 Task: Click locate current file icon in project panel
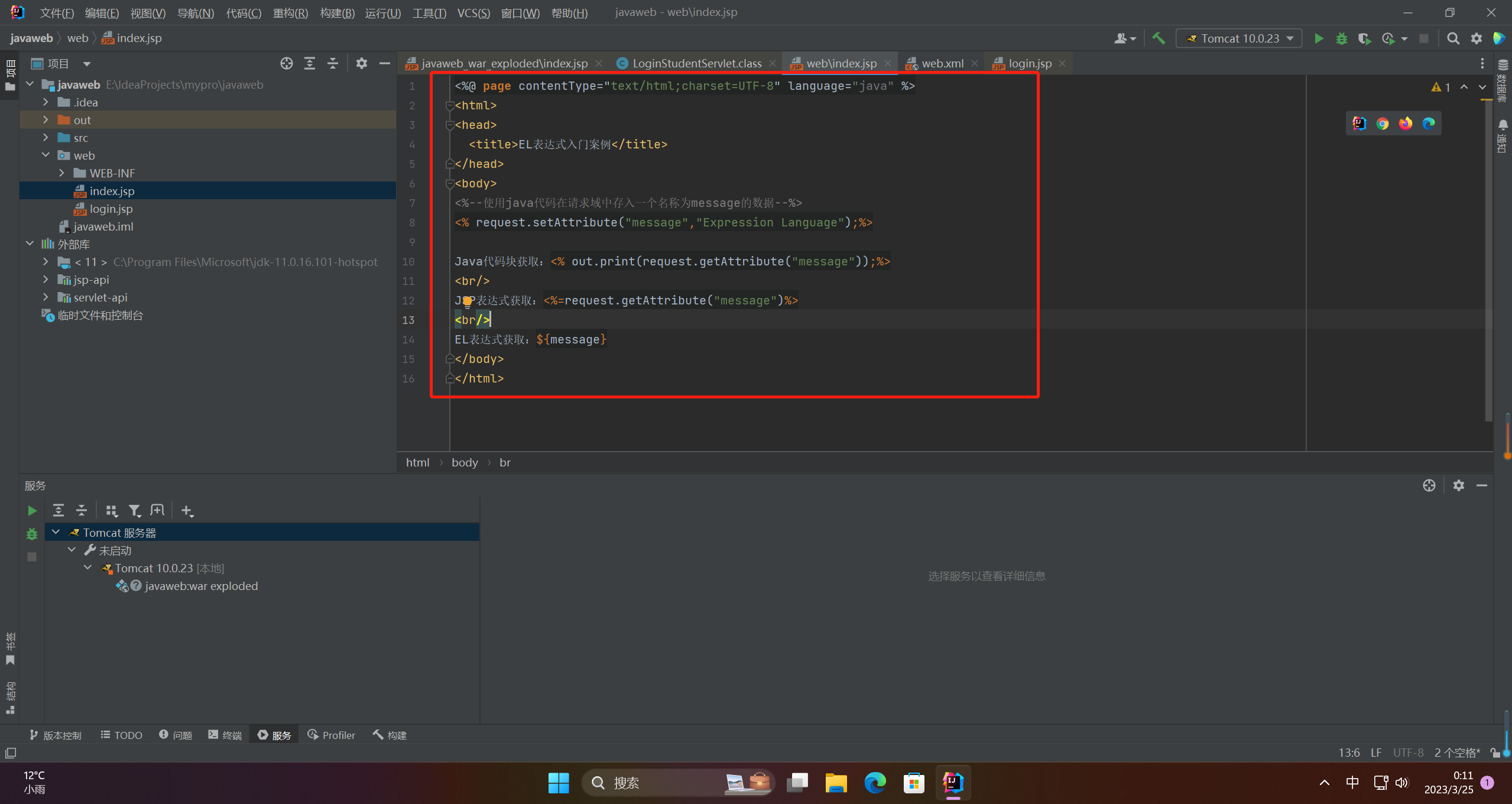pos(286,63)
